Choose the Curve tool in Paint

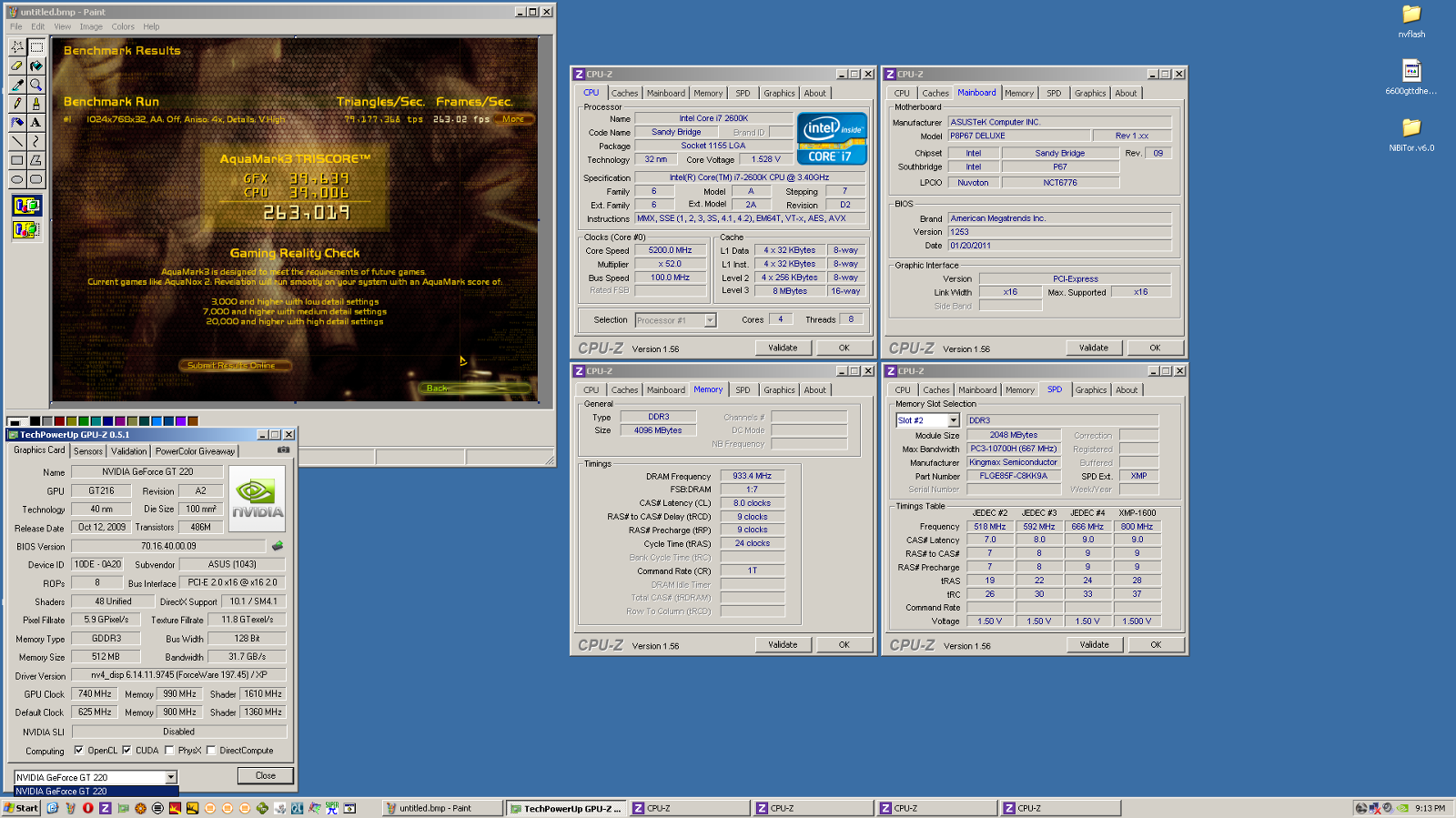[36, 141]
